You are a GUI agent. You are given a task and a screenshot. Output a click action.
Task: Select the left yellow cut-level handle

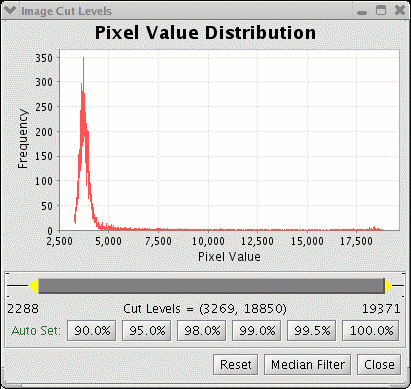(33, 286)
